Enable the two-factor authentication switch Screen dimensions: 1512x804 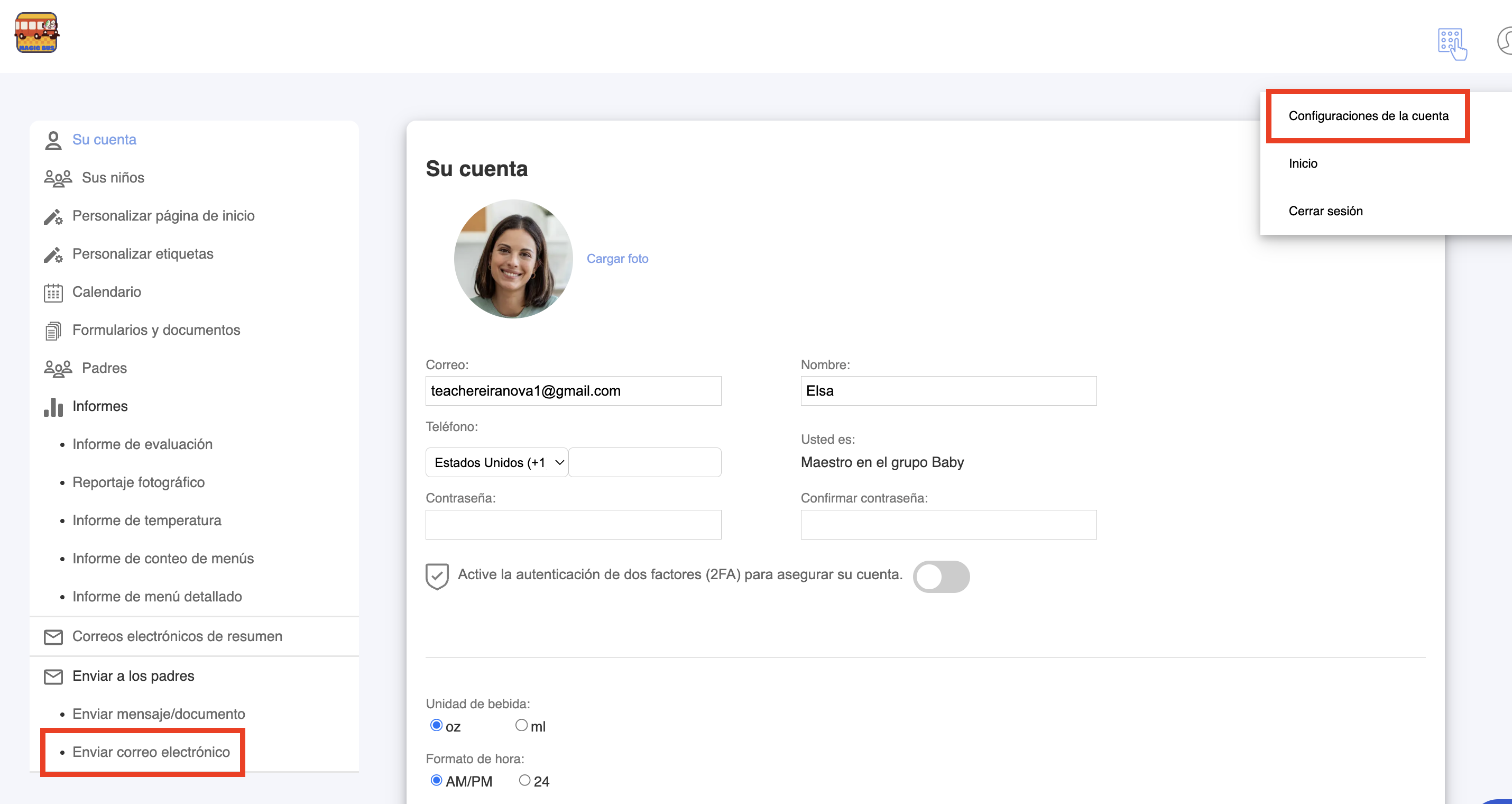tap(941, 576)
